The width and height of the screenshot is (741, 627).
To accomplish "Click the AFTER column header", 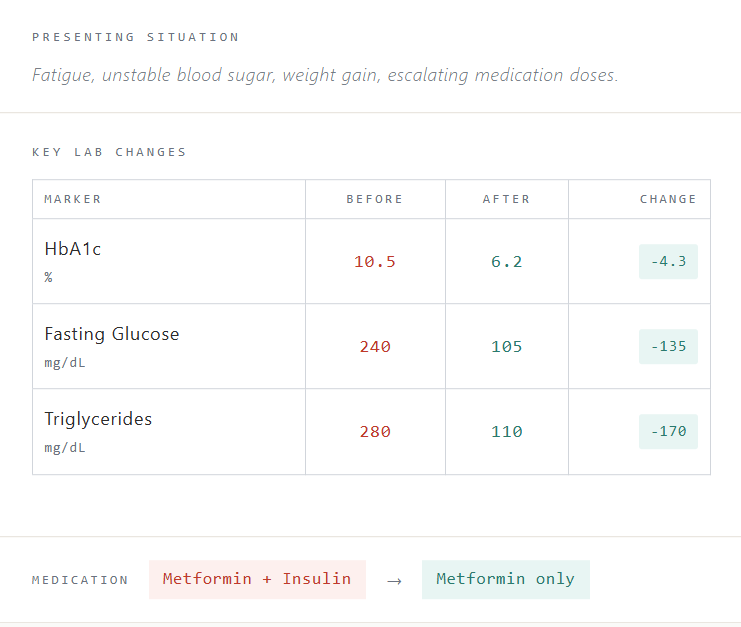I will [x=507, y=199].
